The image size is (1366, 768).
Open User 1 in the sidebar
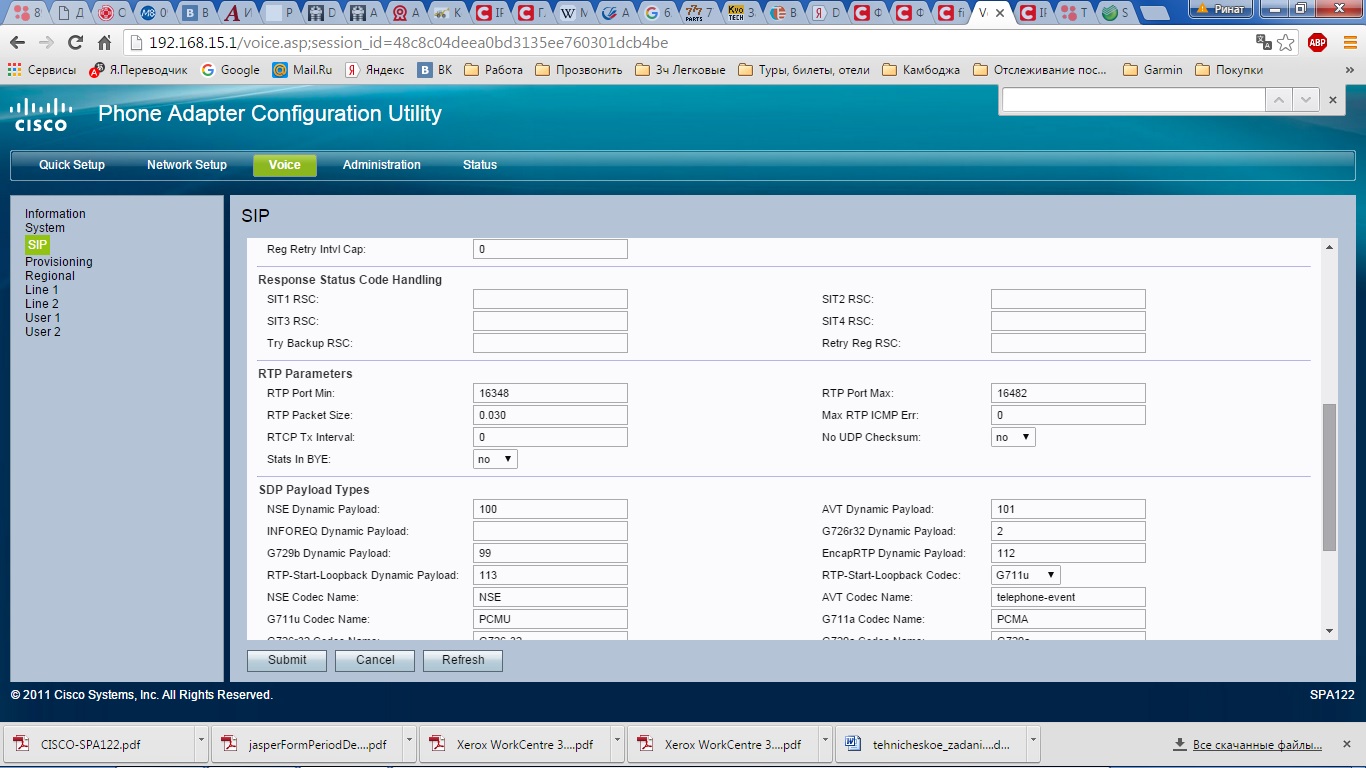43,318
